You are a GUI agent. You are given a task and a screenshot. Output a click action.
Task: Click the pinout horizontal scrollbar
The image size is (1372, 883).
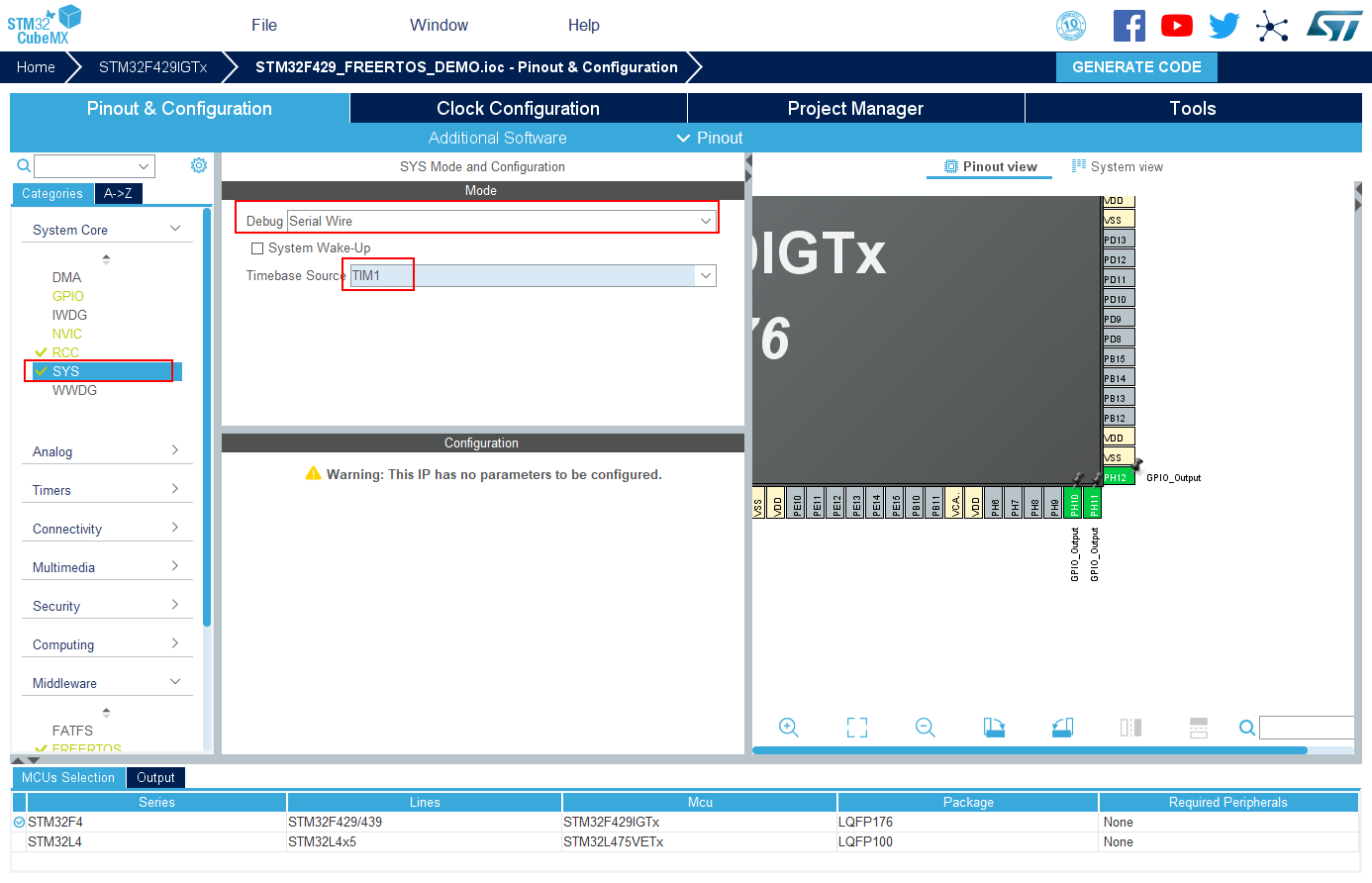(1029, 750)
